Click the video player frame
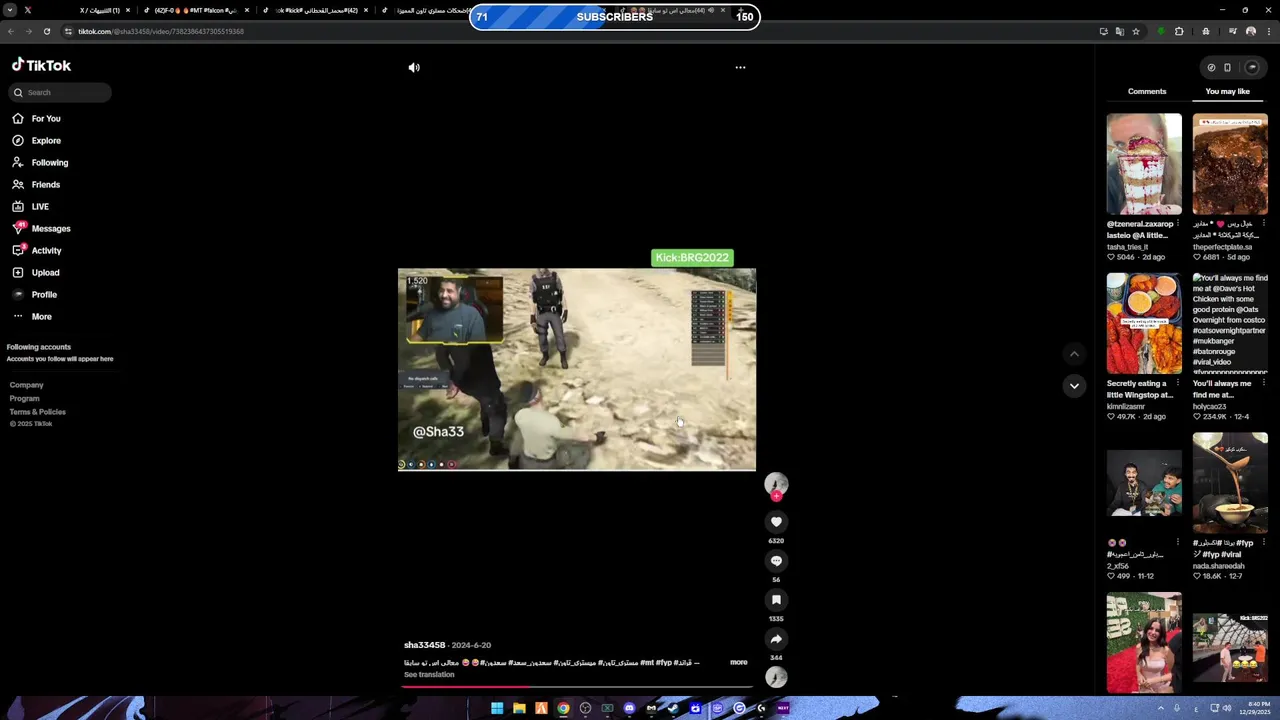Viewport: 1280px width, 720px height. pyautogui.click(x=577, y=369)
